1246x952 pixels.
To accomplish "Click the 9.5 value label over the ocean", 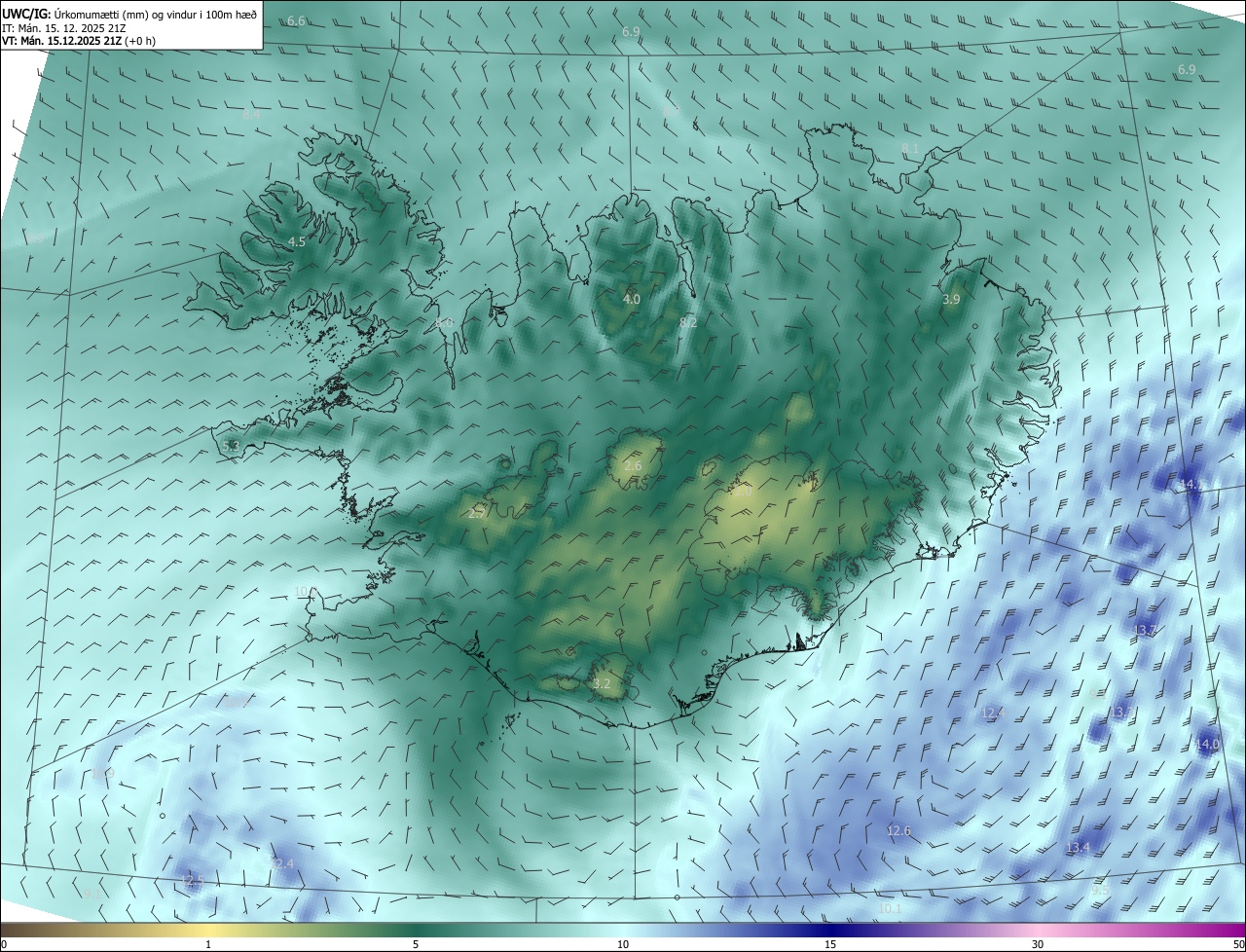I will coord(1100,890).
